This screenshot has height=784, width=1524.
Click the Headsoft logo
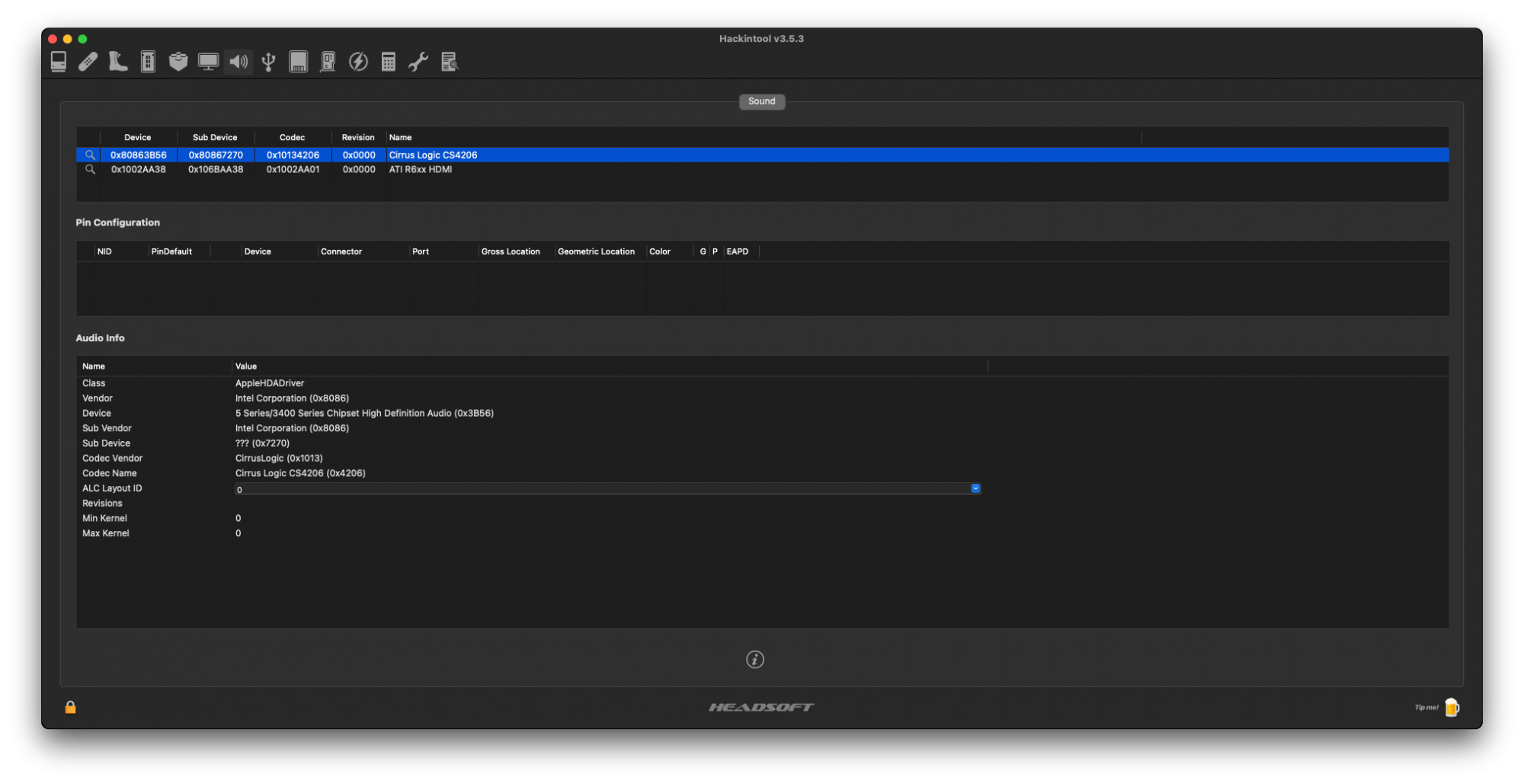761,707
